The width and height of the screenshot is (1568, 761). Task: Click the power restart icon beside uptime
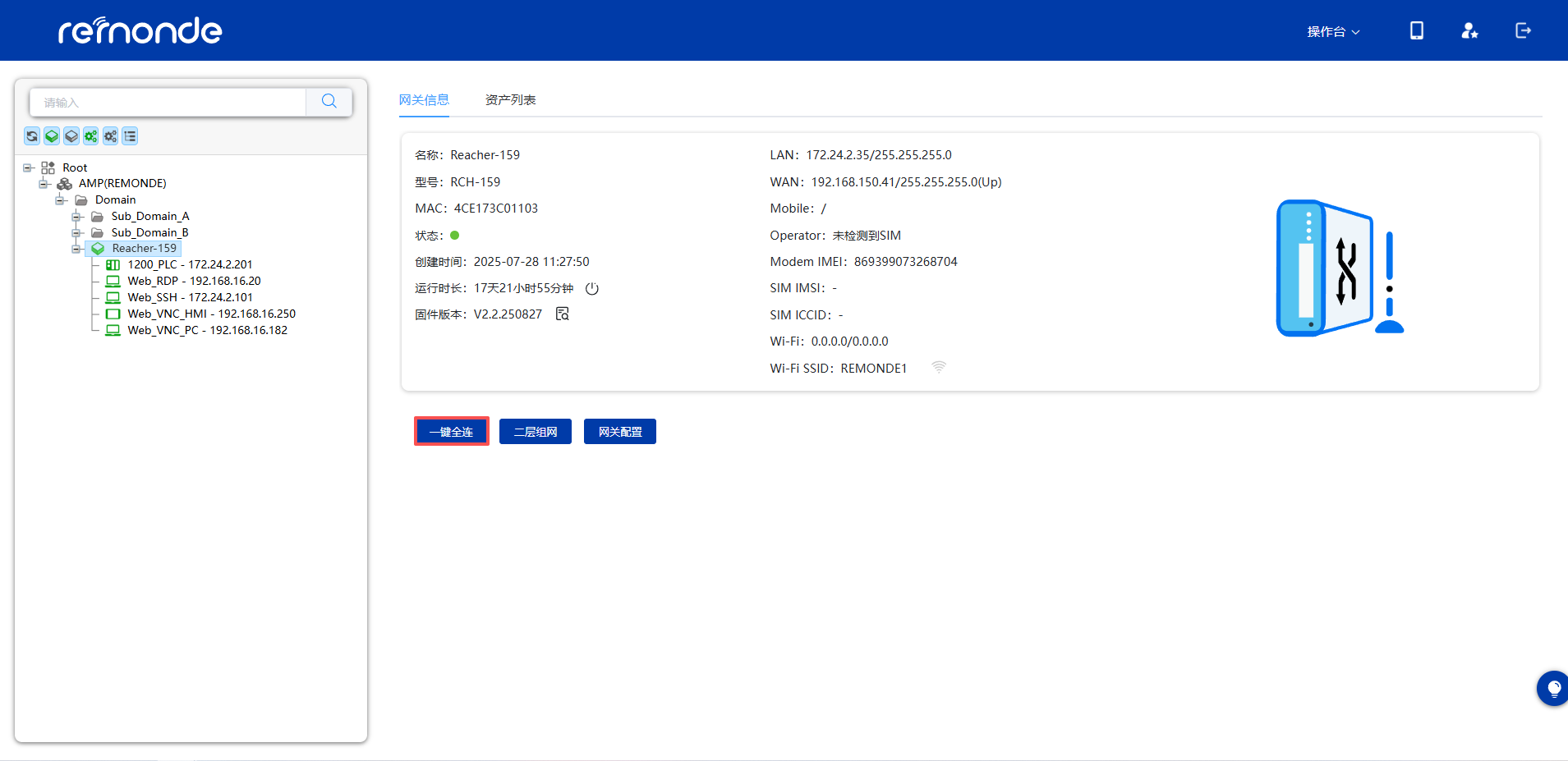tap(592, 289)
